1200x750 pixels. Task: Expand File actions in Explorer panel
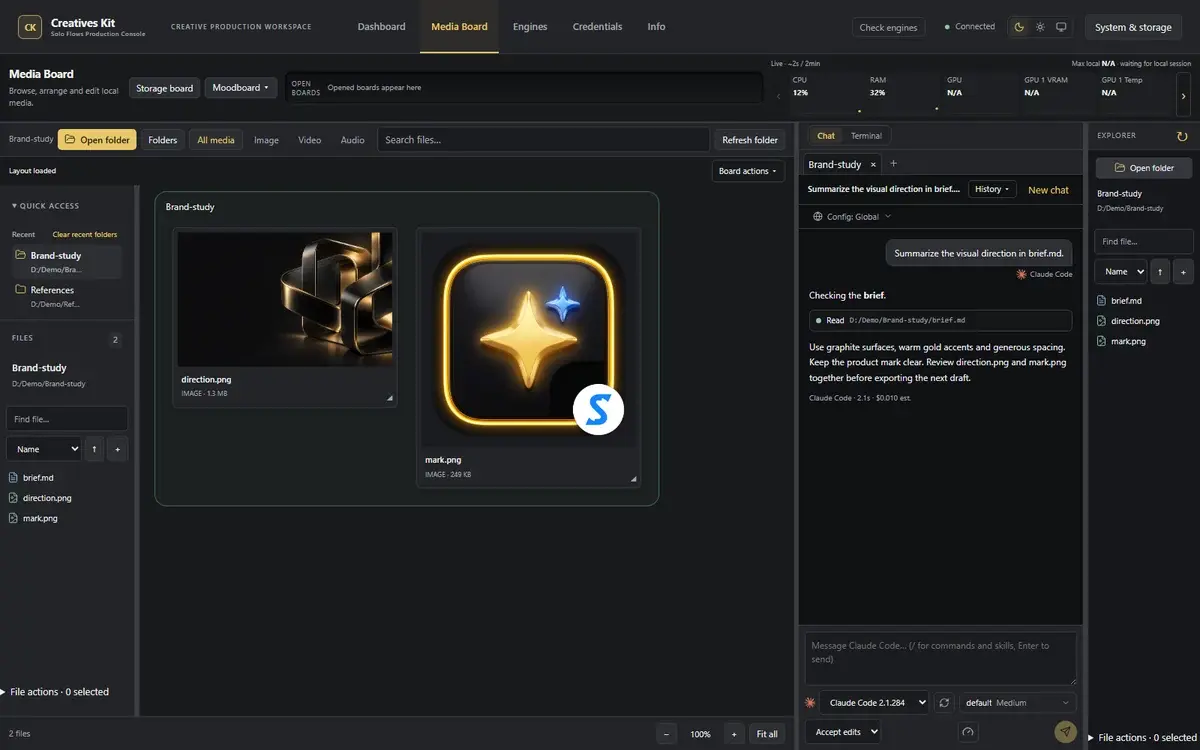pos(1143,738)
